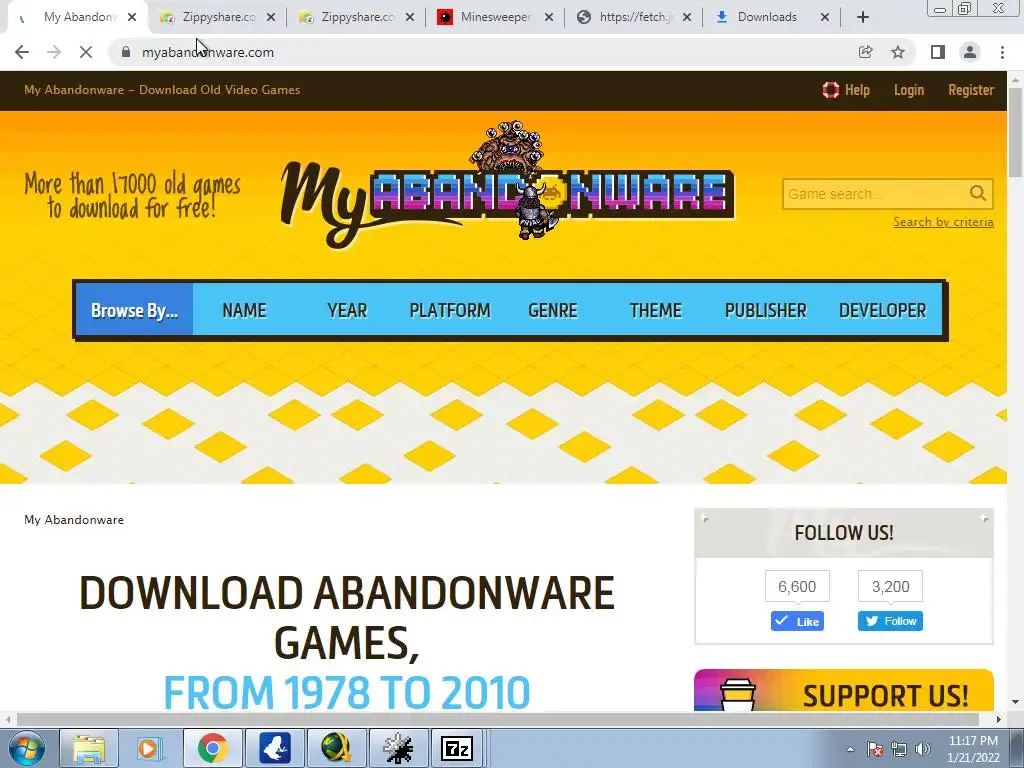Browse games by PLATFORM

click(449, 310)
